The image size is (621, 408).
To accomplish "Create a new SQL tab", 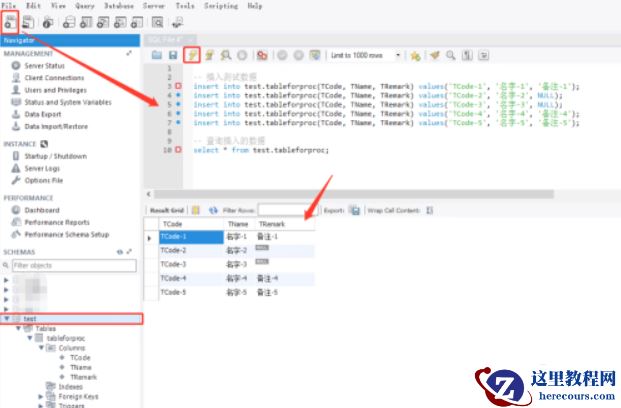I will point(10,23).
